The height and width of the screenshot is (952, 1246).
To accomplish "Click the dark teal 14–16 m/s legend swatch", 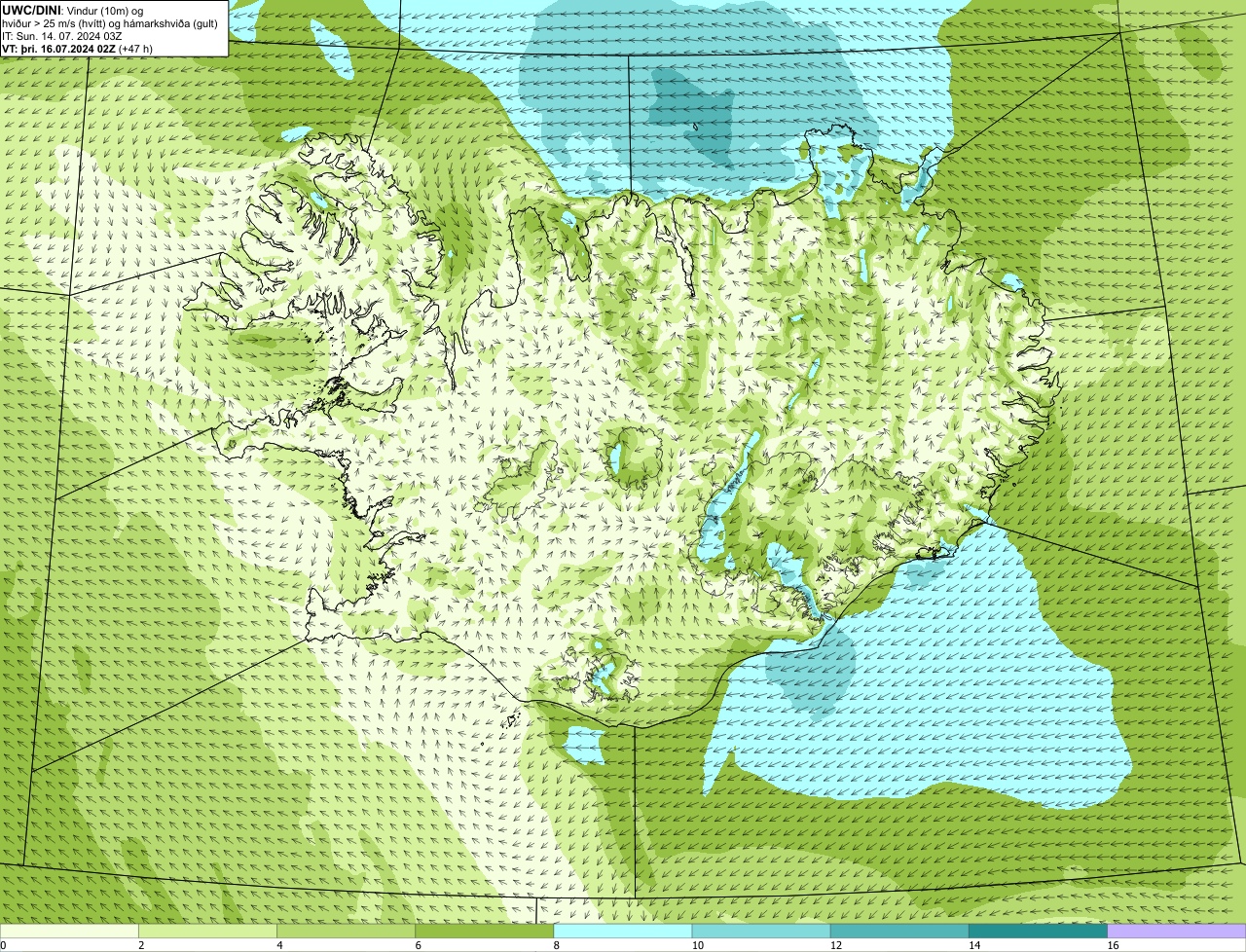I will [1039, 931].
